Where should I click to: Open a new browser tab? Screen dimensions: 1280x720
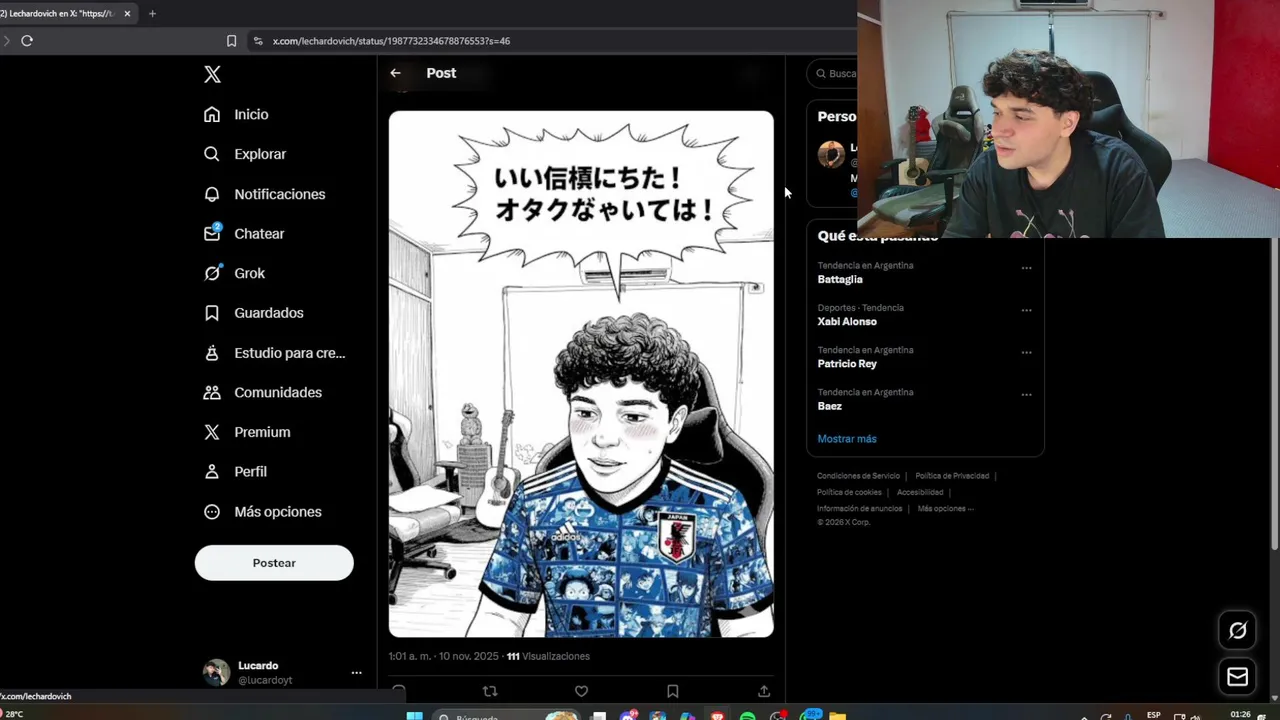click(152, 14)
